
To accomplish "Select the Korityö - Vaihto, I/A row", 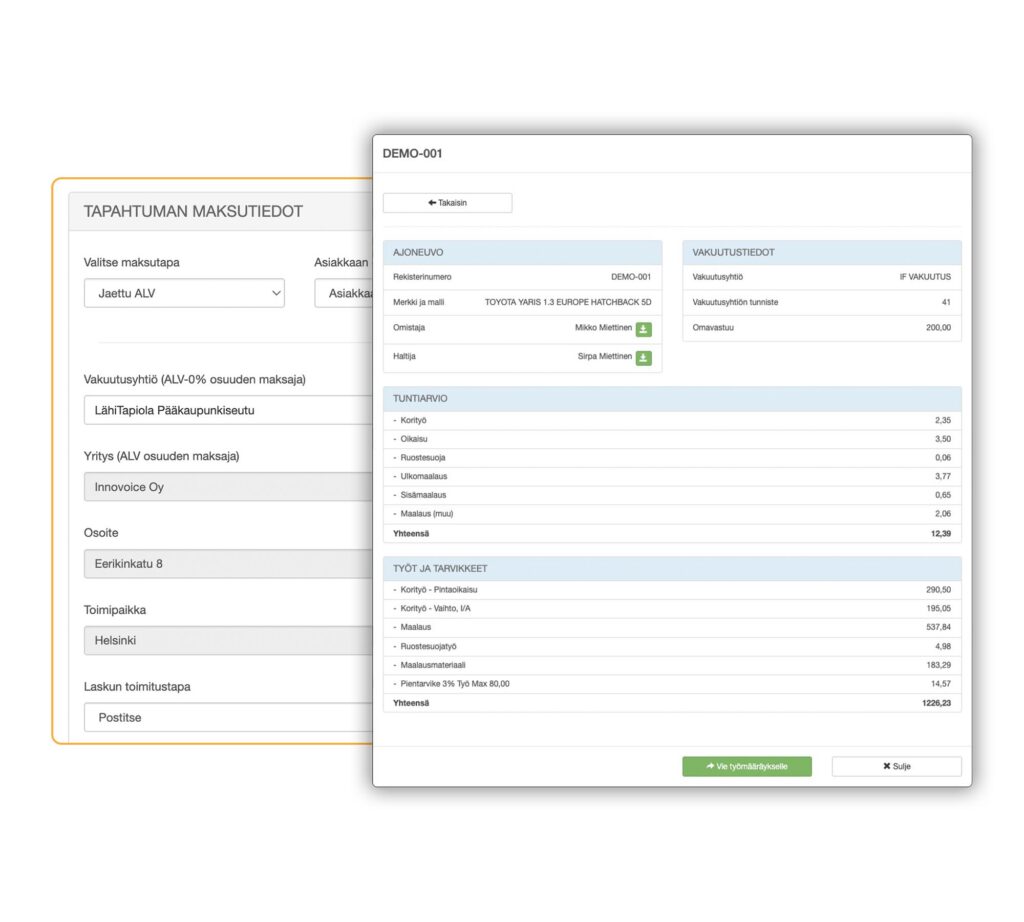I will (x=672, y=609).
